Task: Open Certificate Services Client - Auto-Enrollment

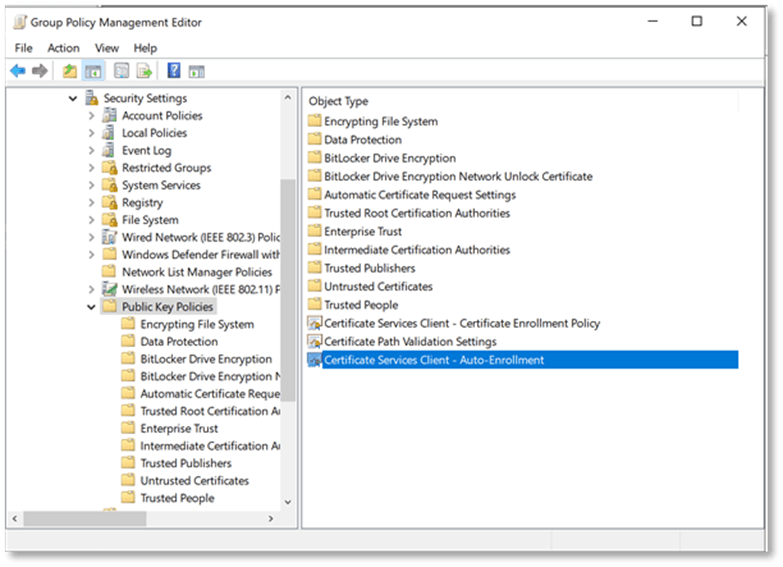Action: pyautogui.click(x=433, y=360)
